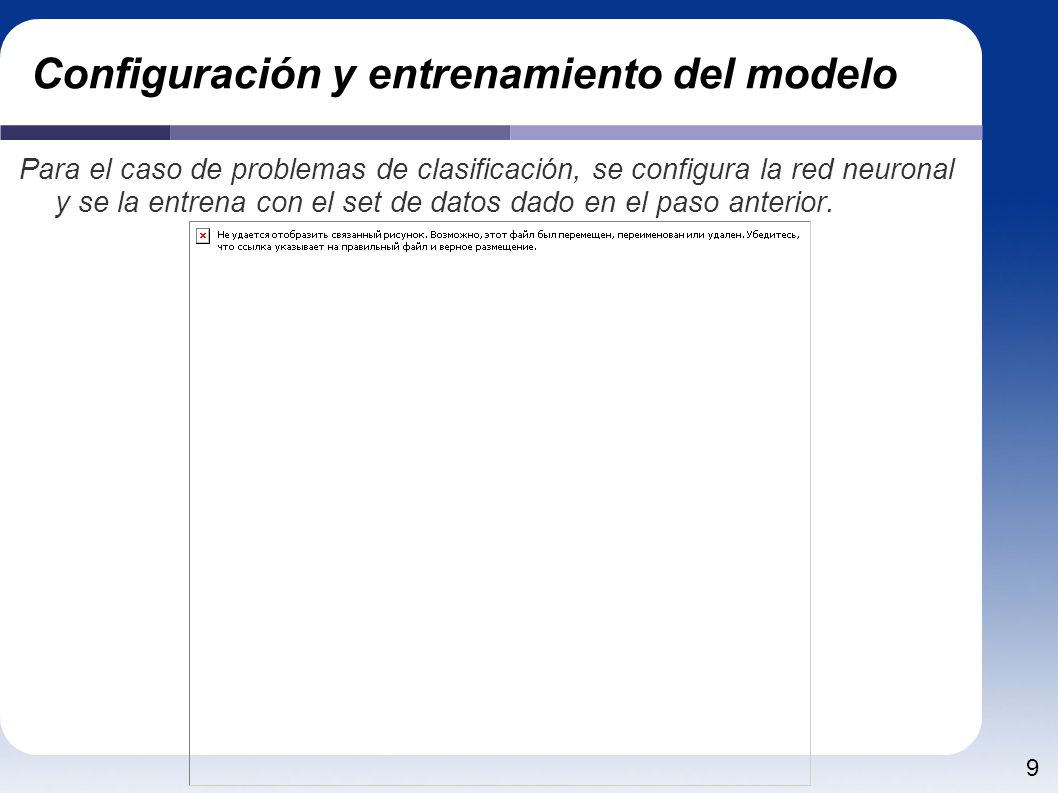Select the missing linked image placeholder
The image size is (1058, 793).
click(499, 503)
